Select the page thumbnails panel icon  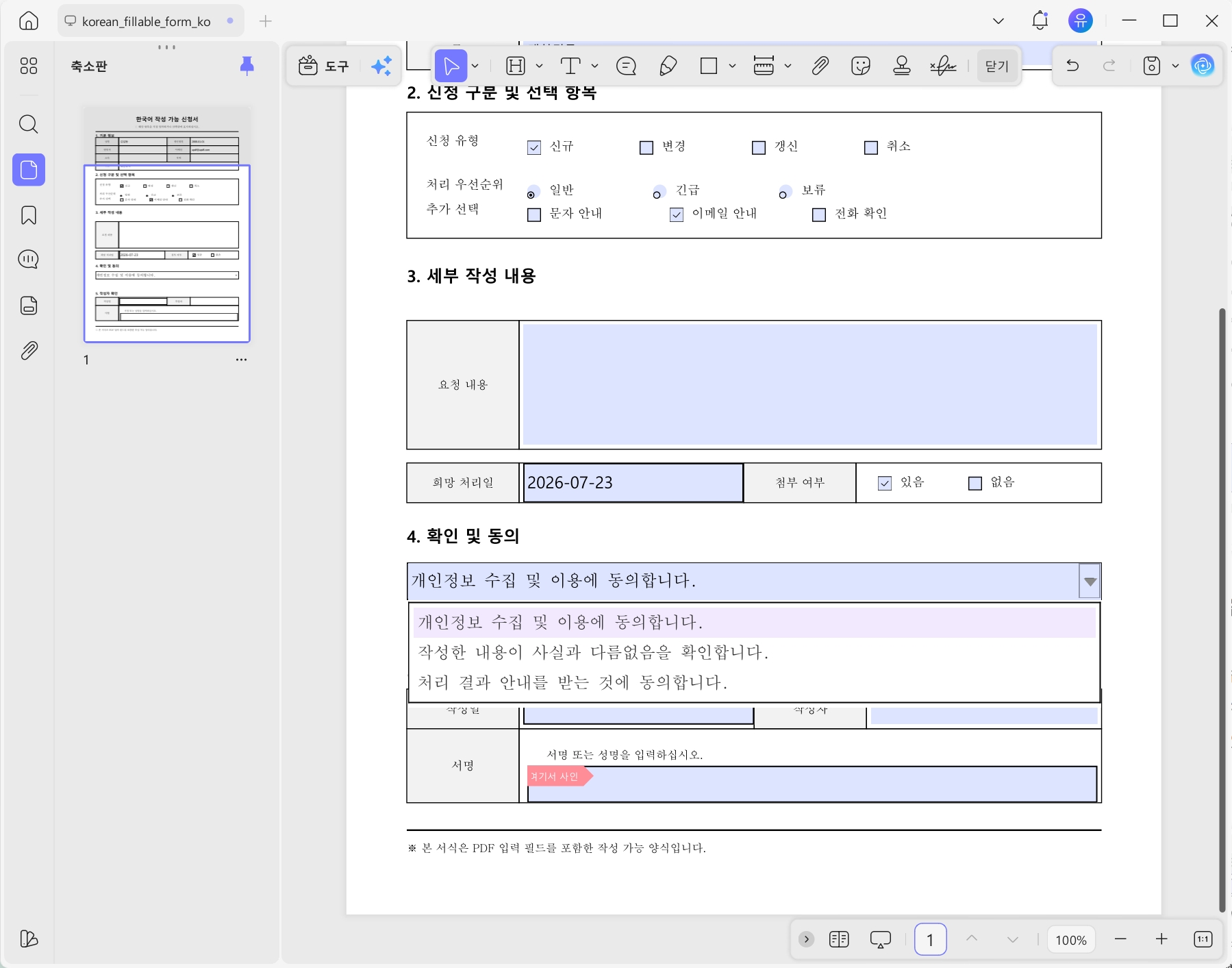tap(28, 169)
